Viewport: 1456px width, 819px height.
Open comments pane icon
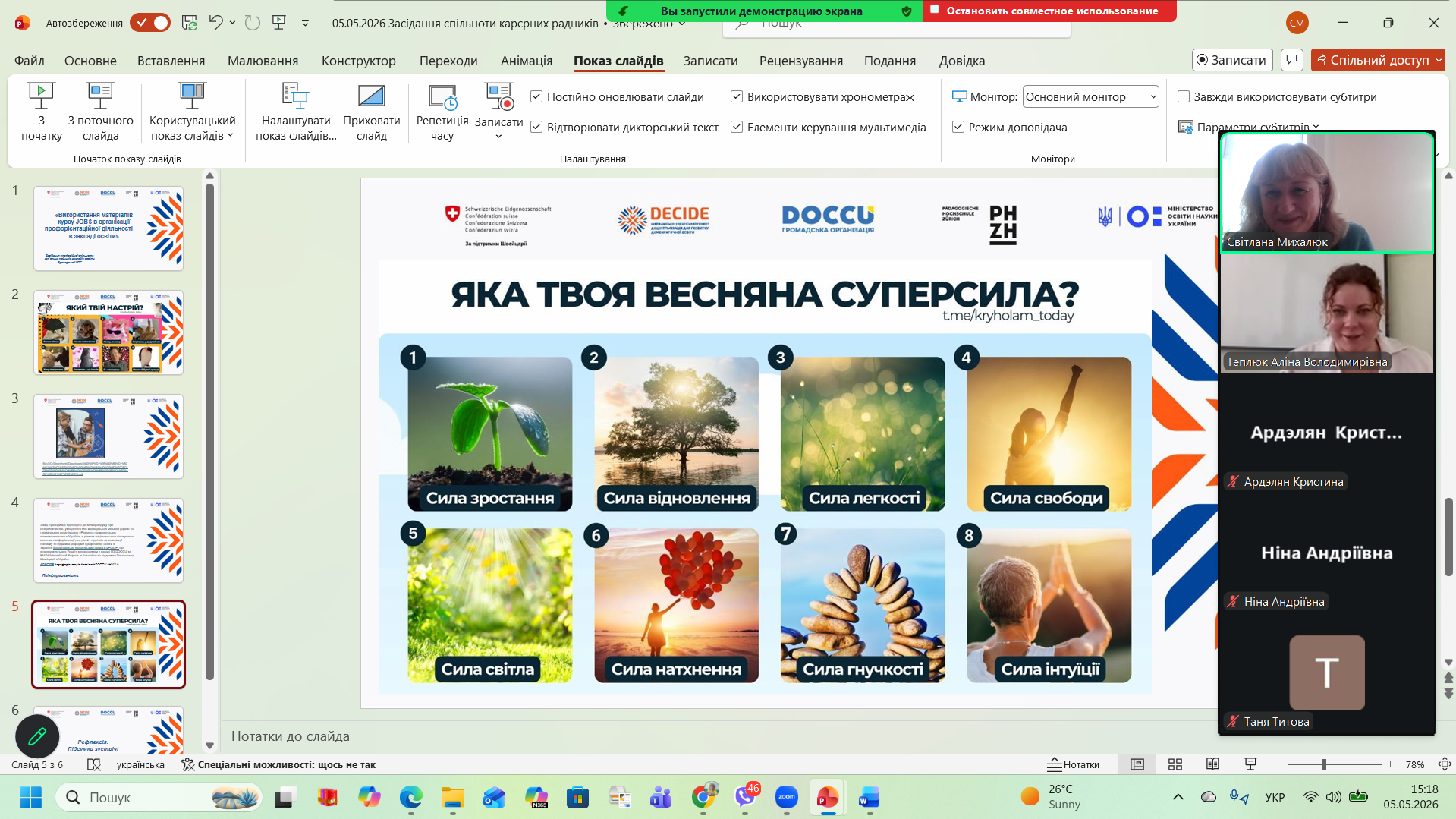pyautogui.click(x=1291, y=60)
